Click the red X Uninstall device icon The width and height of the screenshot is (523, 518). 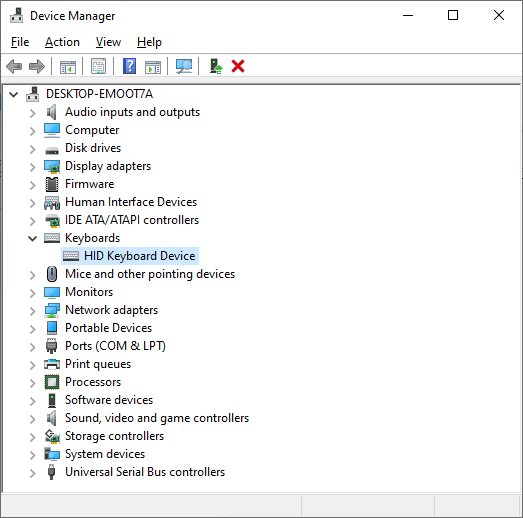[238, 66]
